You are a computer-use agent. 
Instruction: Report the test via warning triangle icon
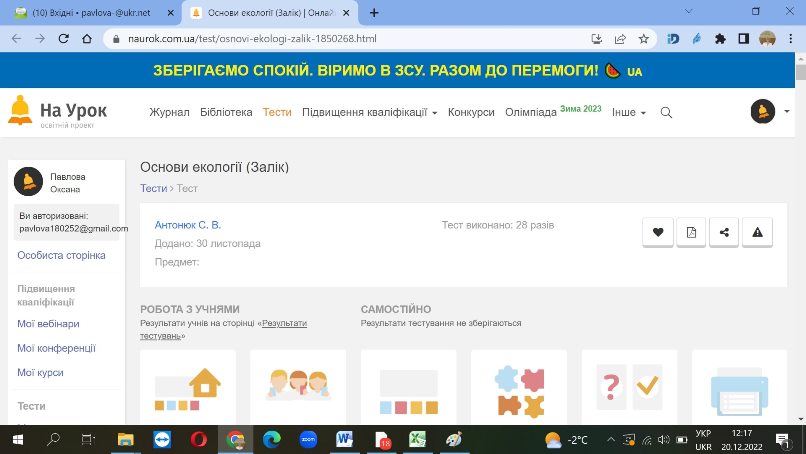[x=757, y=232]
